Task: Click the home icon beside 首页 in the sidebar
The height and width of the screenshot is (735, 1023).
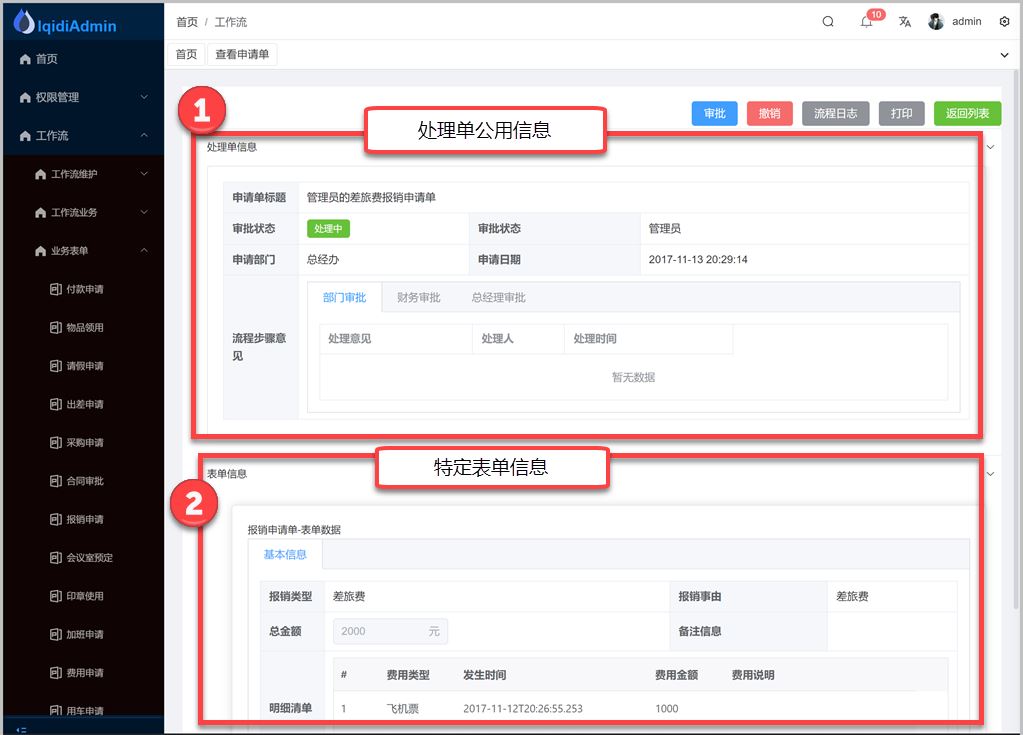Action: pyautogui.click(x=25, y=59)
